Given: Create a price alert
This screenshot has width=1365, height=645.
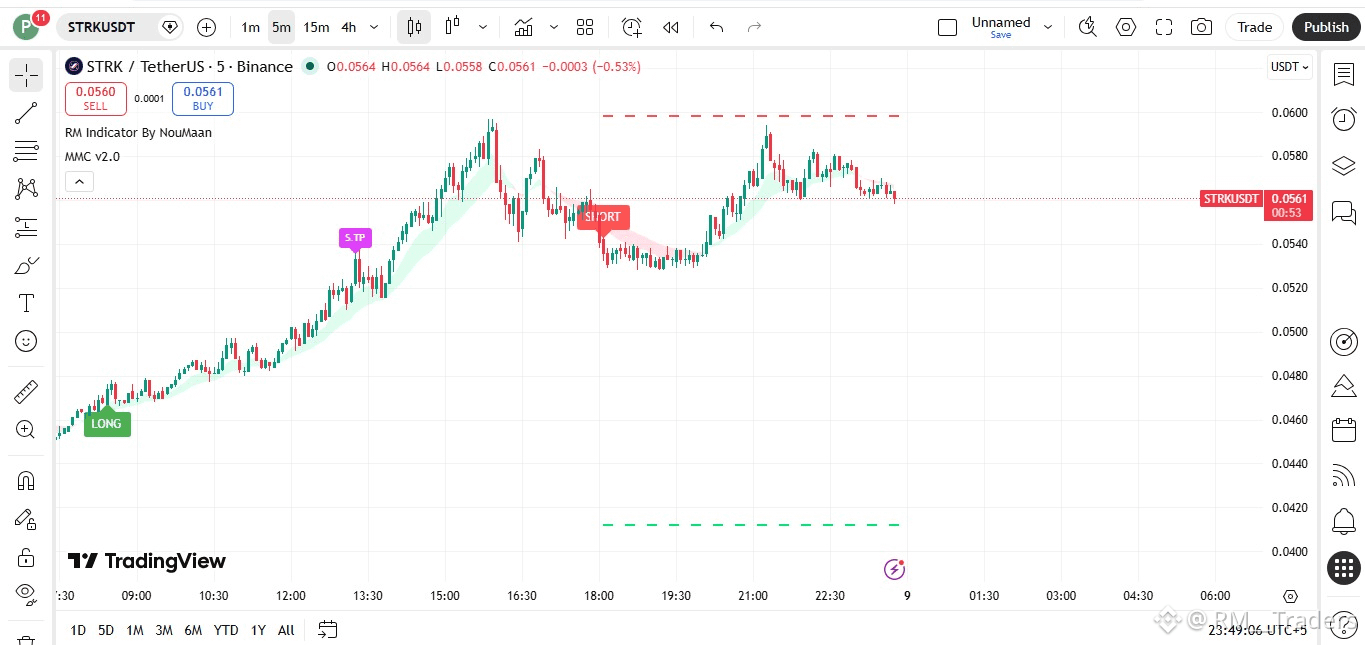Looking at the screenshot, I should [631, 27].
